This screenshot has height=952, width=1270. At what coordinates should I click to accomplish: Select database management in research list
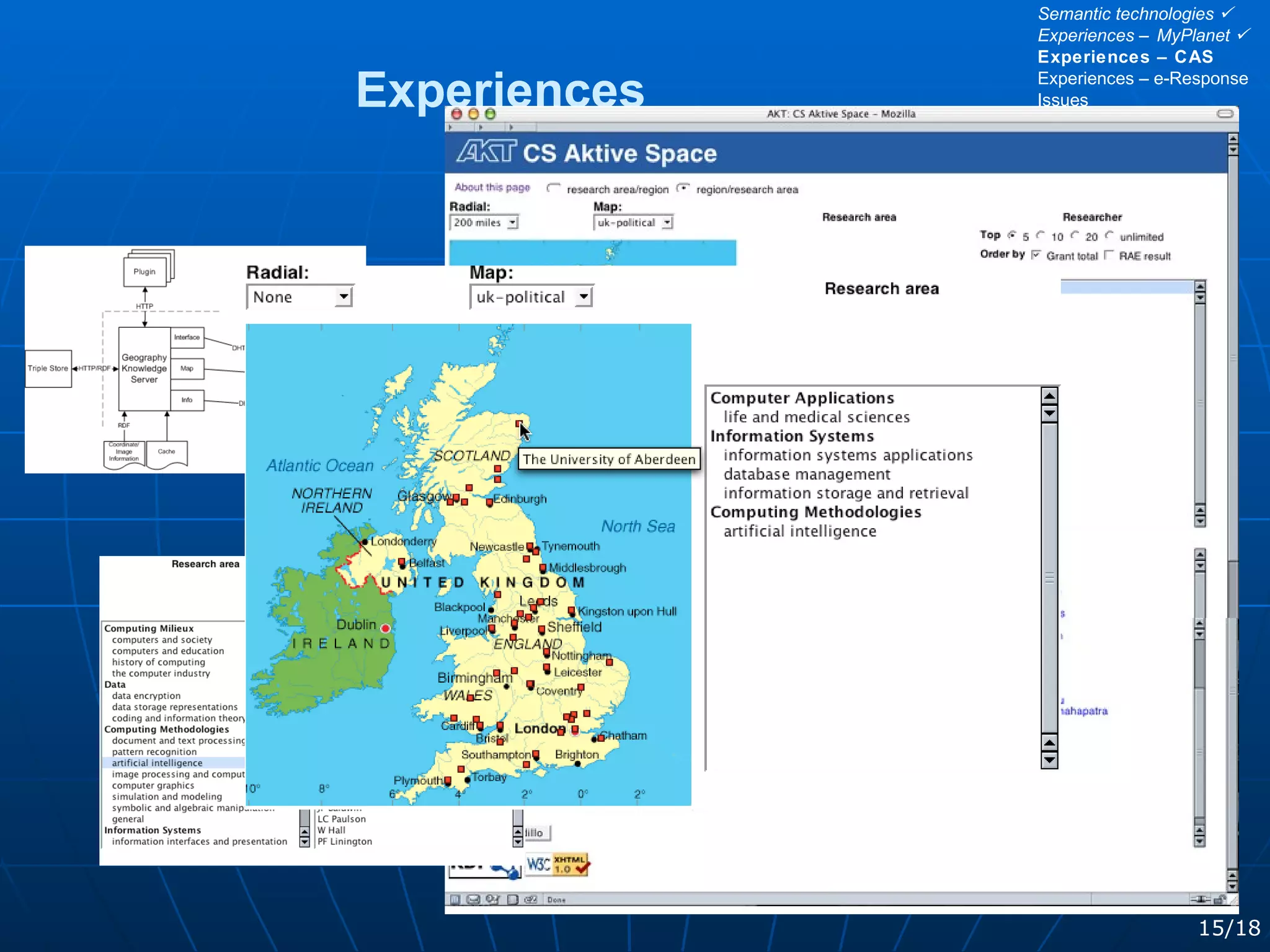pyautogui.click(x=807, y=474)
